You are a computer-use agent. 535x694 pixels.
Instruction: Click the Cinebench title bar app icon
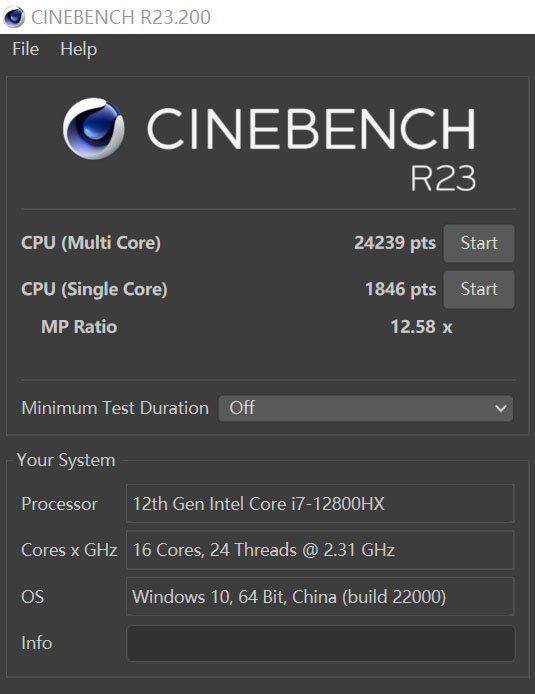point(14,17)
